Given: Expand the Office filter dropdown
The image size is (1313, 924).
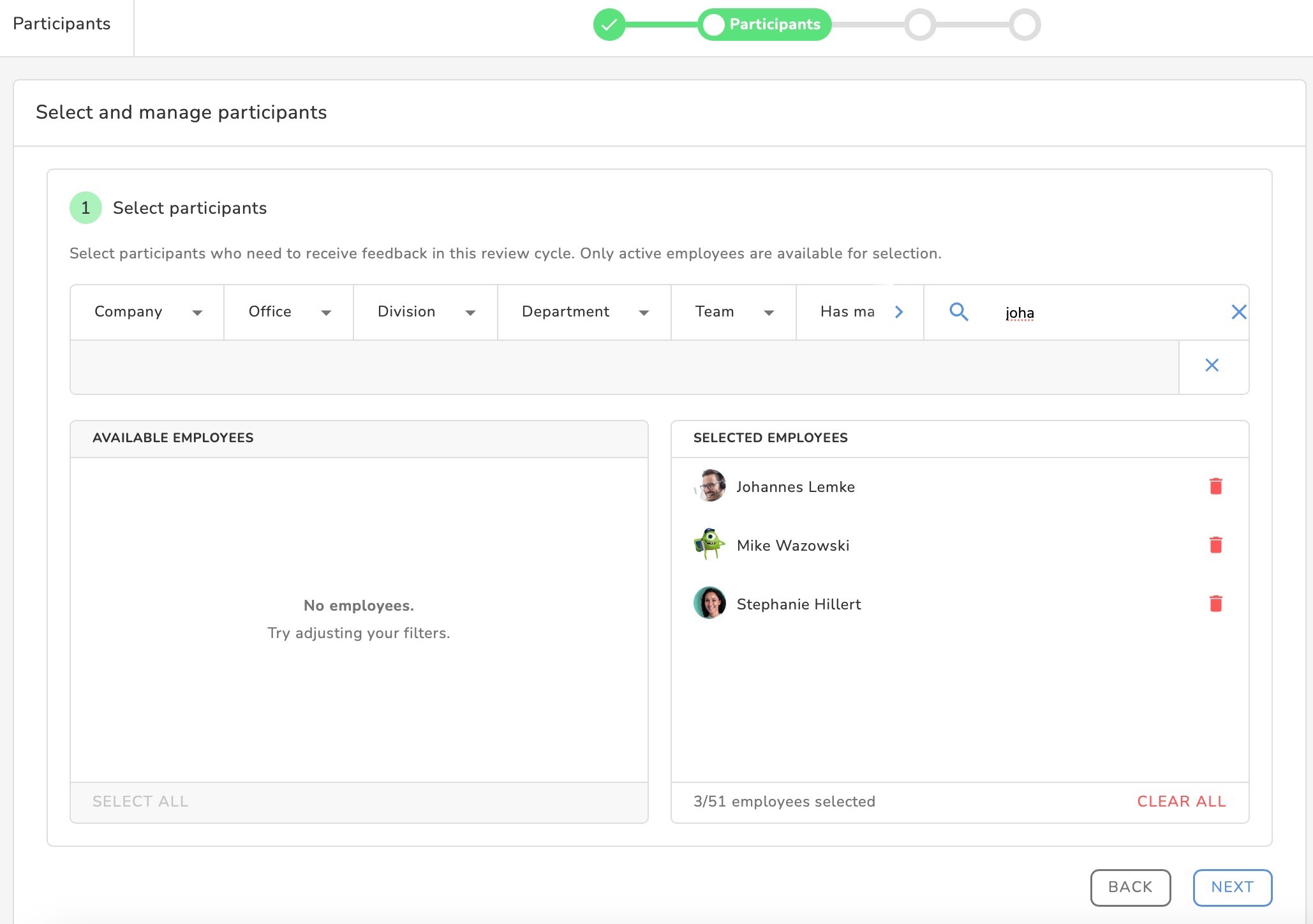Looking at the screenshot, I should tap(289, 312).
